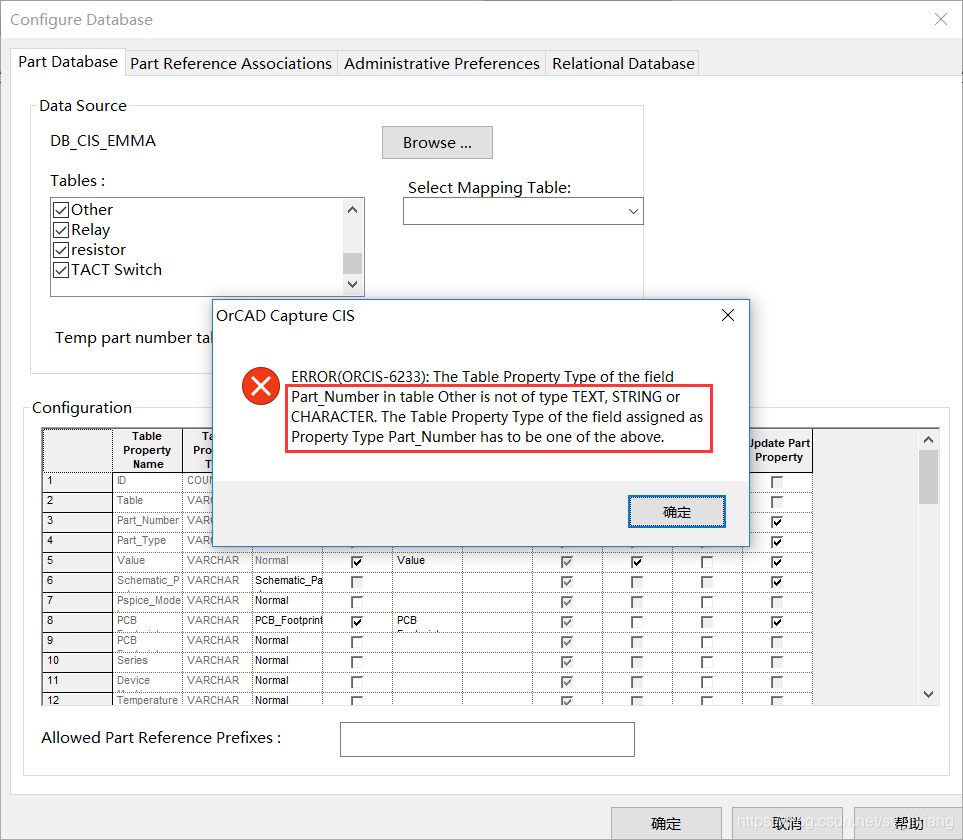
Task: Click the Browse button for the data source
Action: pyautogui.click(x=437, y=142)
